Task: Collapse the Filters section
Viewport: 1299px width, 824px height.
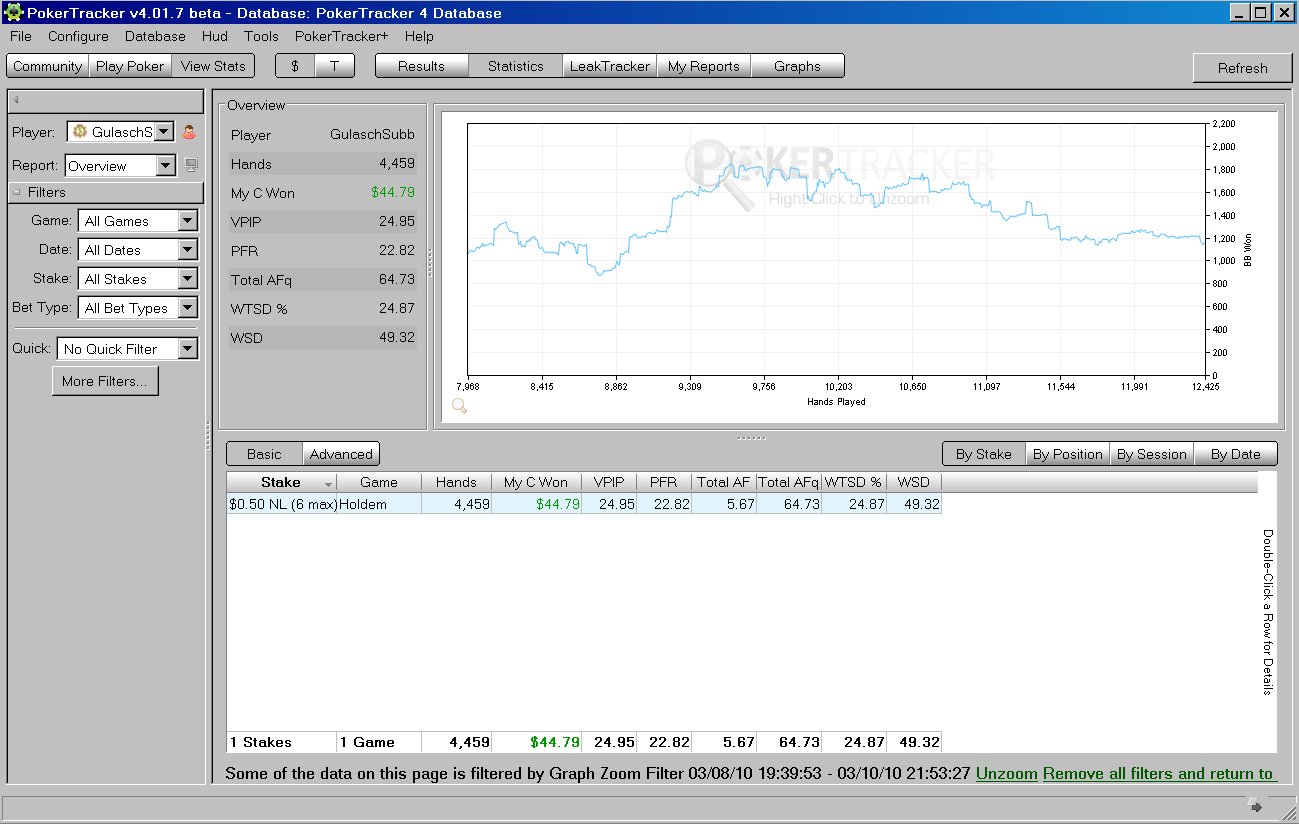Action: click(x=17, y=192)
